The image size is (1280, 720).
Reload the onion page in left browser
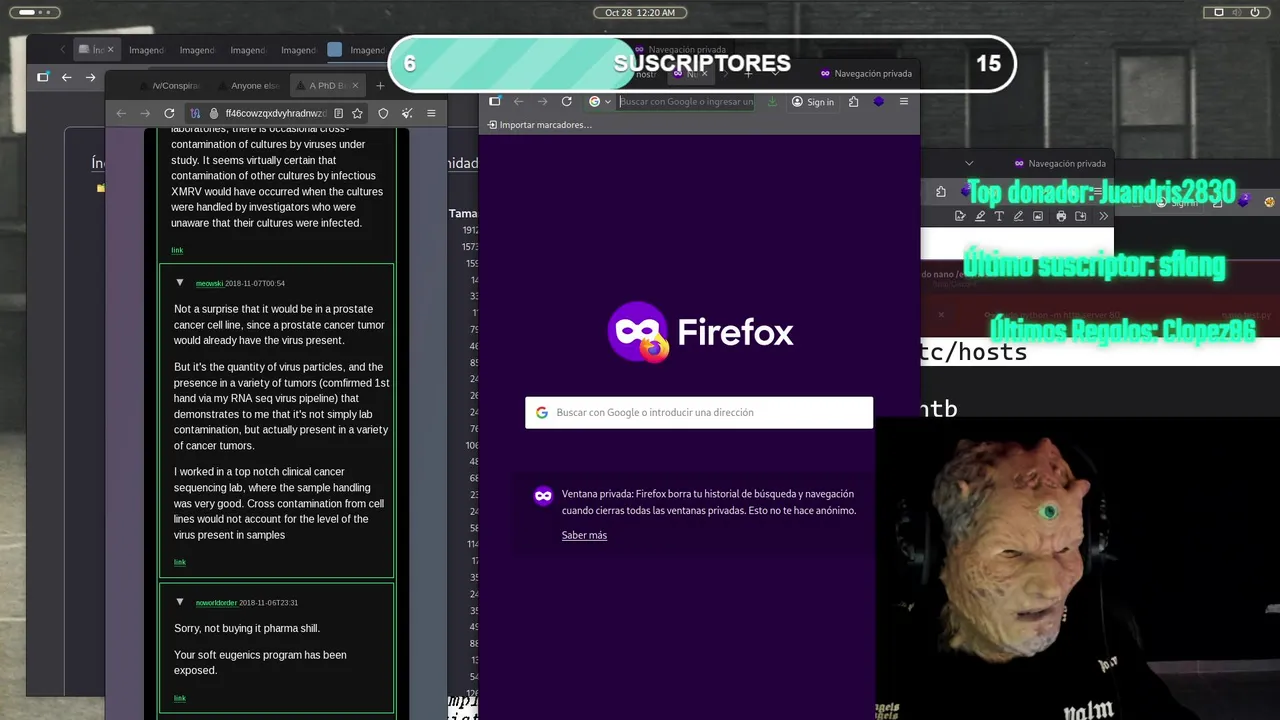(x=169, y=113)
